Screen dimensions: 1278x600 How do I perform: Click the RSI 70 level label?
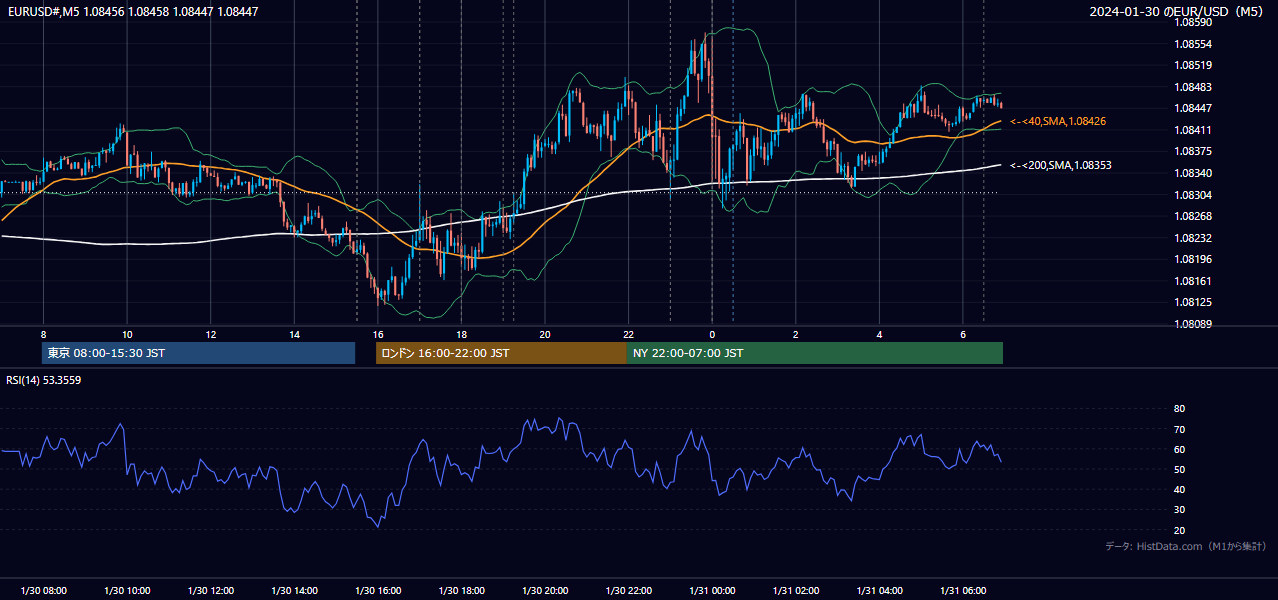pyautogui.click(x=1179, y=429)
